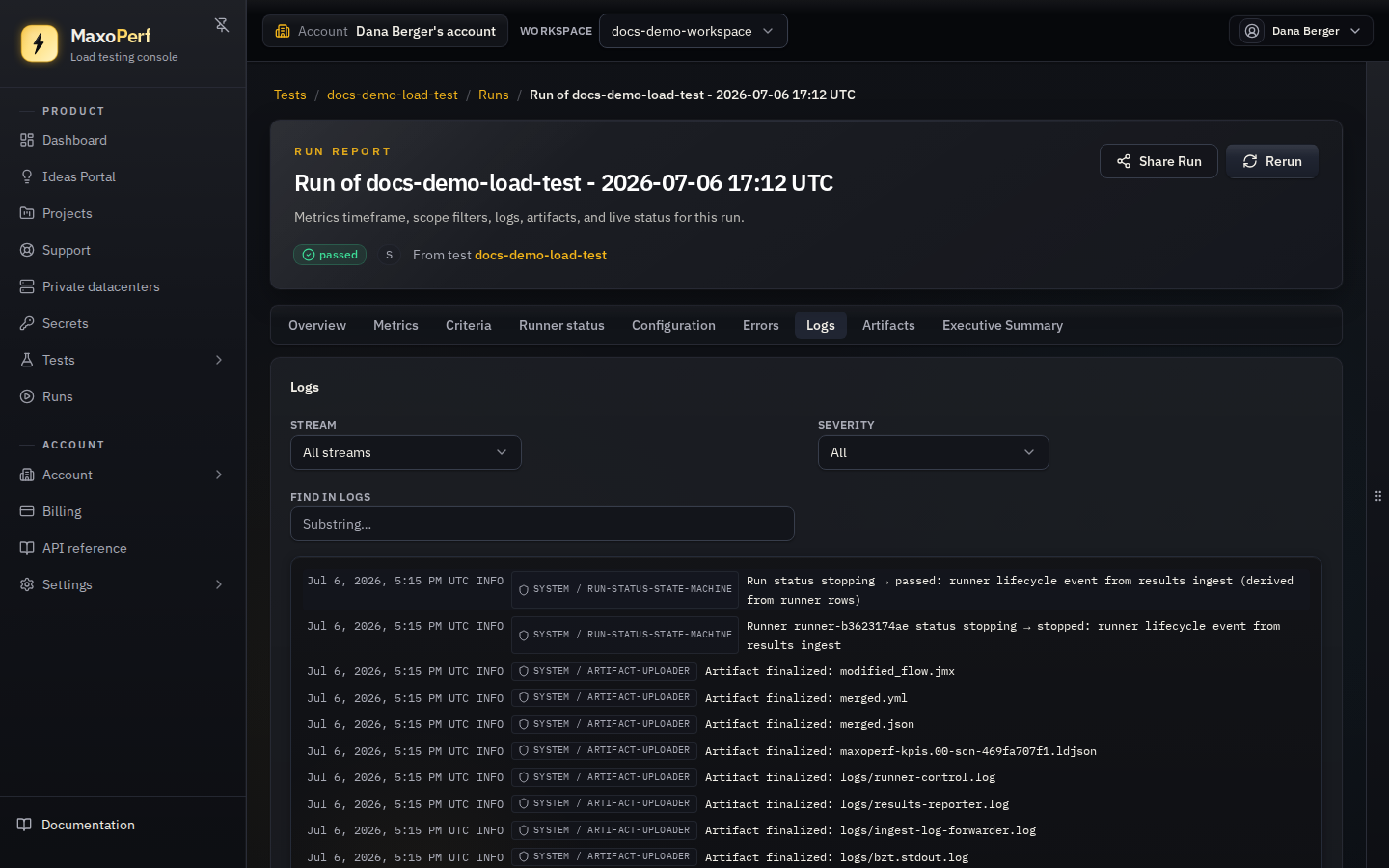This screenshot has height=868, width=1389.
Task: Expand the Account sidebar submenu
Action: pyautogui.click(x=219, y=475)
